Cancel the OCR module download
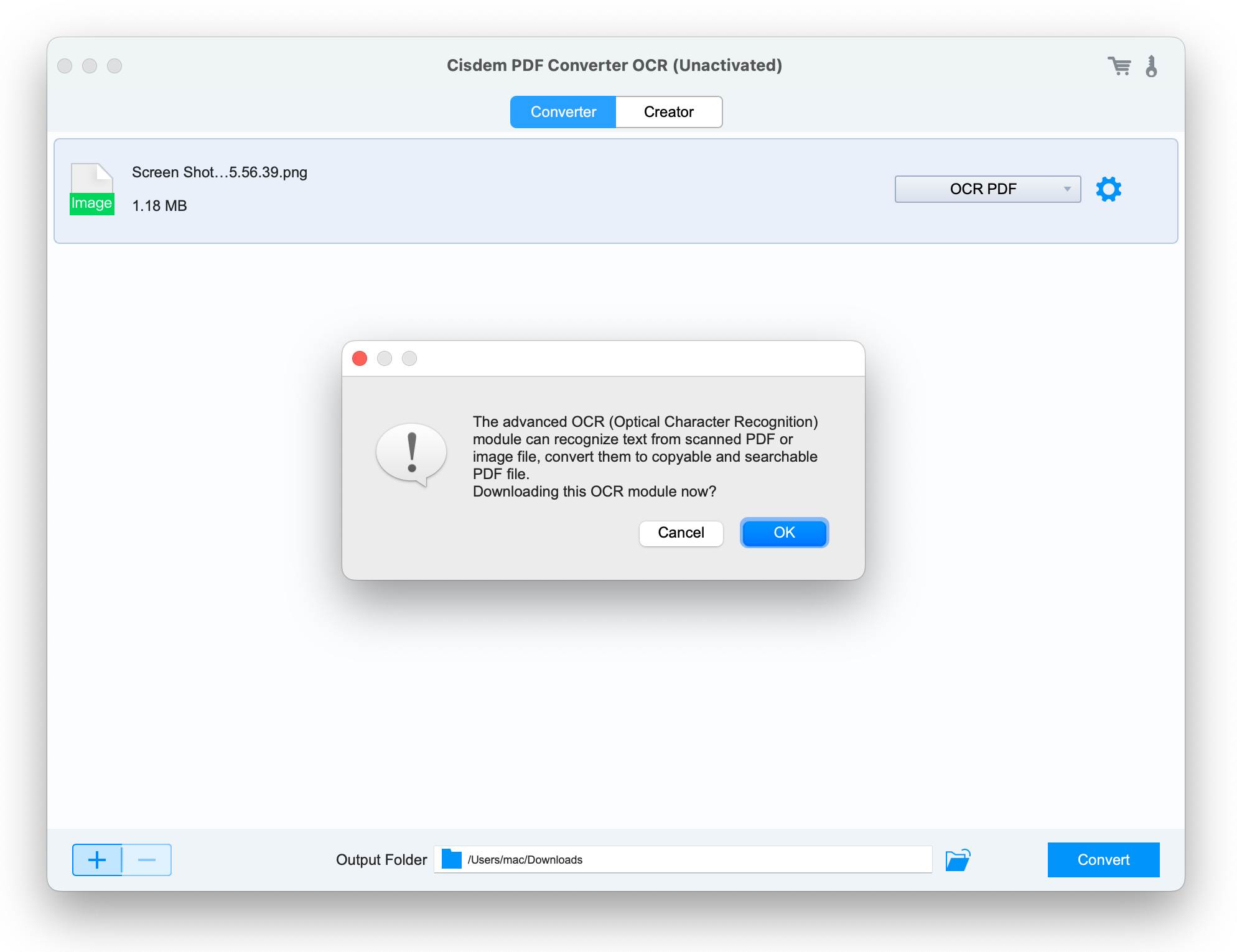This screenshot has height=952, width=1237. (x=680, y=533)
